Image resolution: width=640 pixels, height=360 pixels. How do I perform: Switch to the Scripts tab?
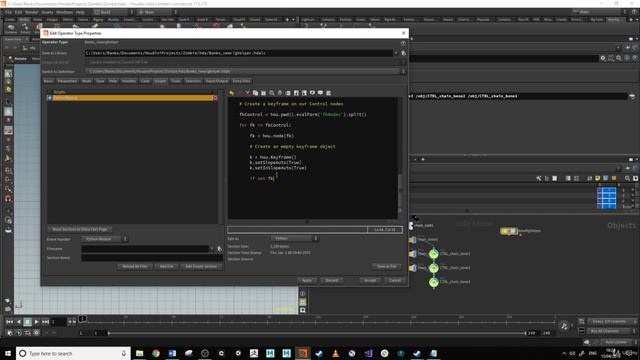point(160,81)
